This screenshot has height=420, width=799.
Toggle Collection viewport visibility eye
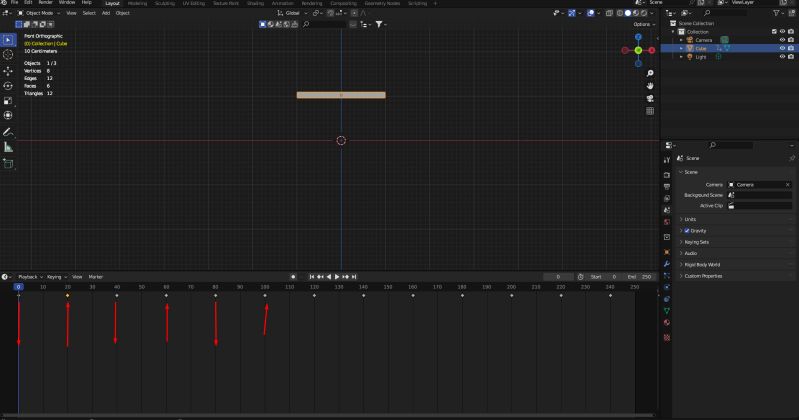[782, 32]
